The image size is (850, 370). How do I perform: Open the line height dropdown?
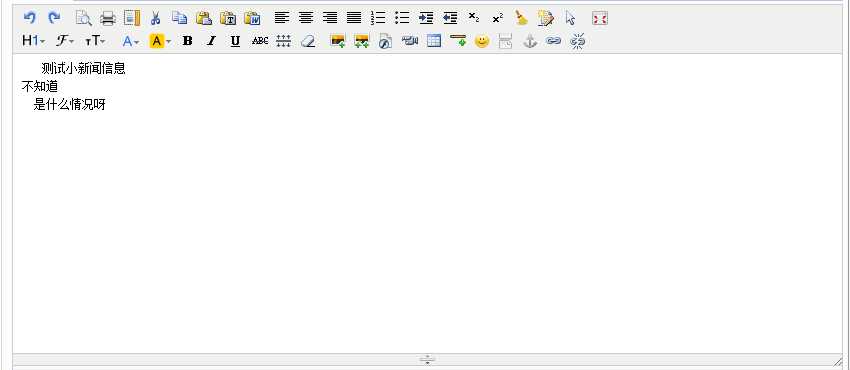pos(284,41)
